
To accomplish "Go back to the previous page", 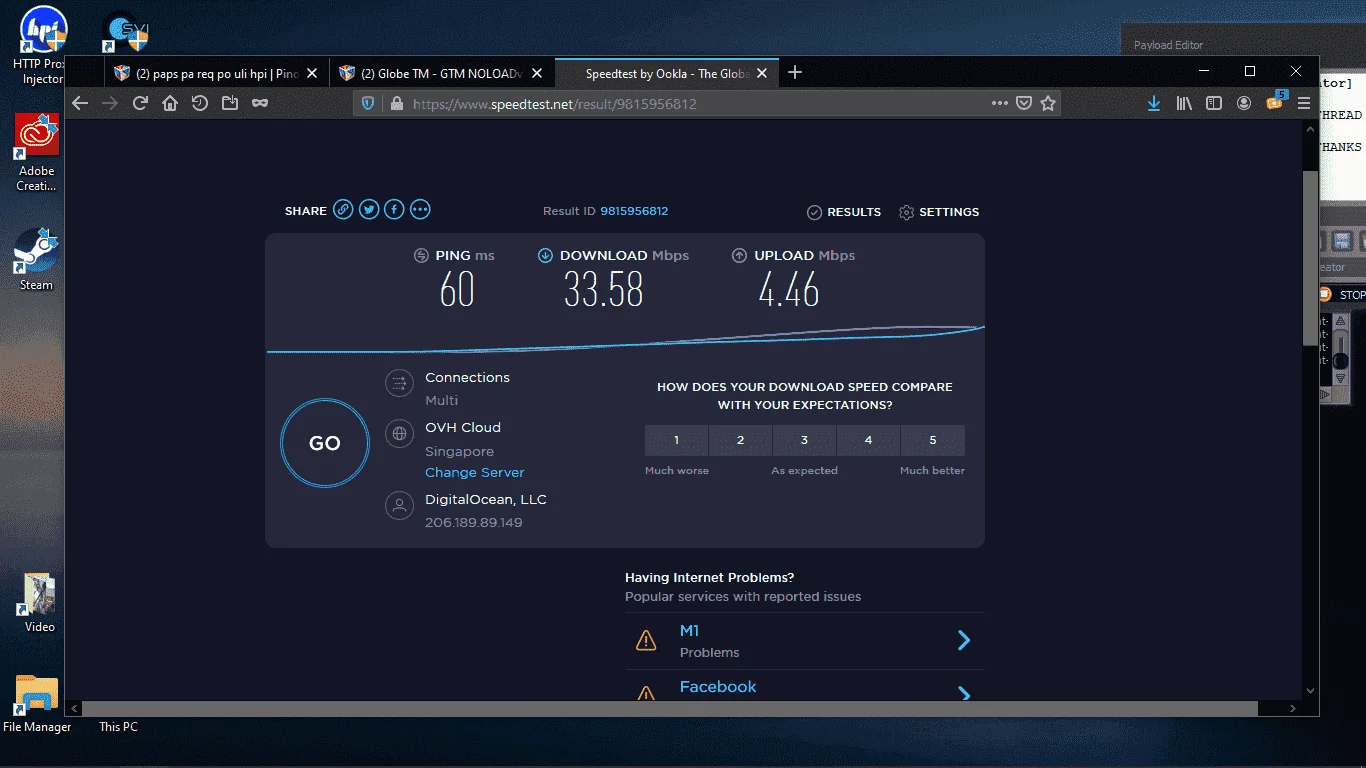I will coord(80,103).
